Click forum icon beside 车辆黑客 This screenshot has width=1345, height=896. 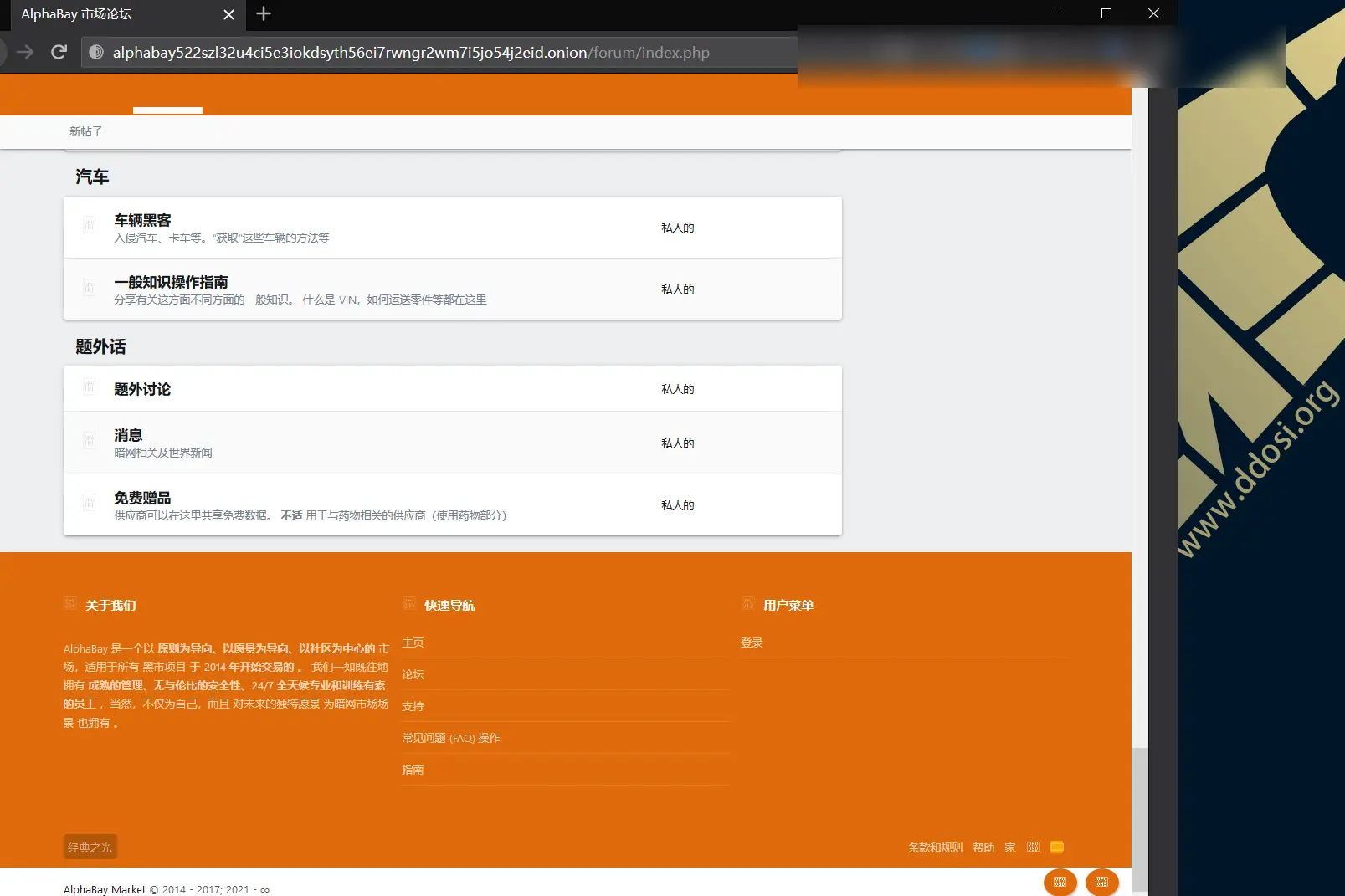(90, 225)
